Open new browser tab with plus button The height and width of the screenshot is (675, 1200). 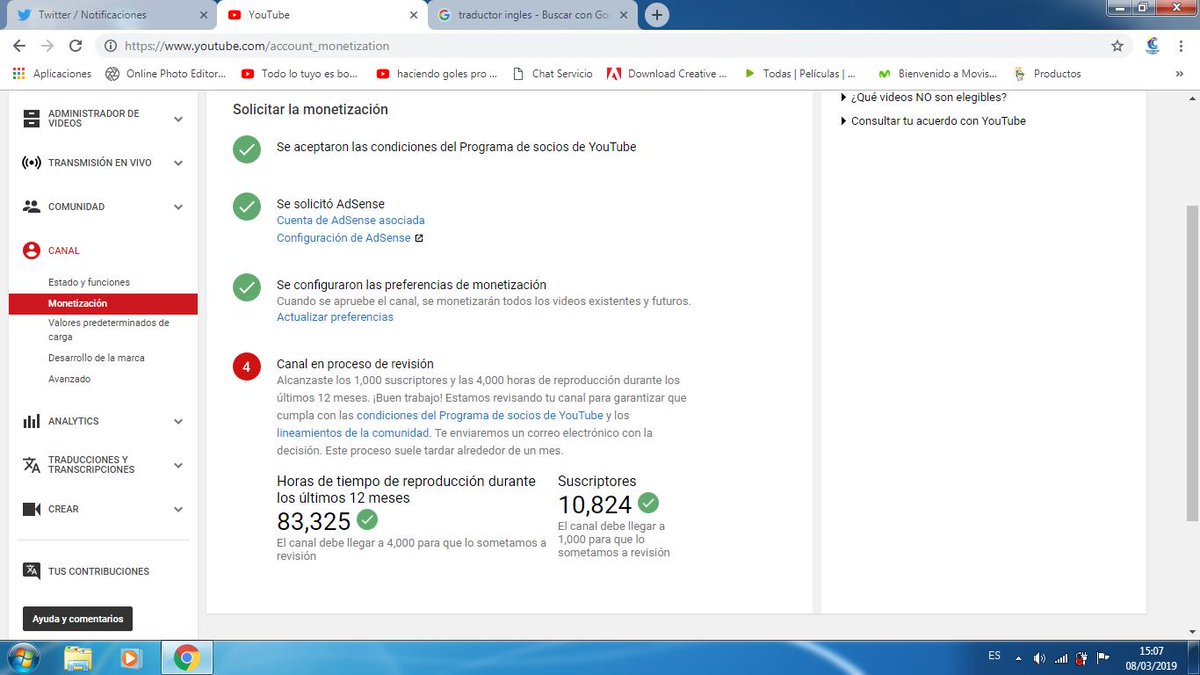tap(657, 15)
